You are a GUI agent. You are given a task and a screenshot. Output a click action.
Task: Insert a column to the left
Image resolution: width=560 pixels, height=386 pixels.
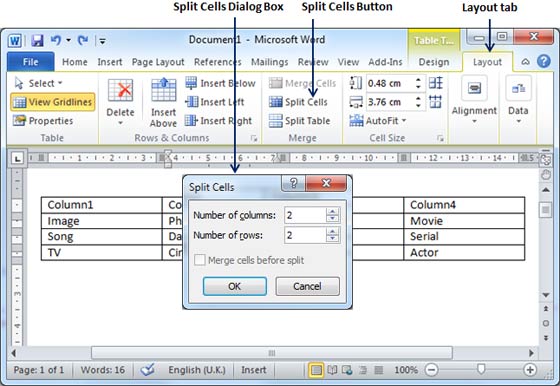pyautogui.click(x=215, y=102)
